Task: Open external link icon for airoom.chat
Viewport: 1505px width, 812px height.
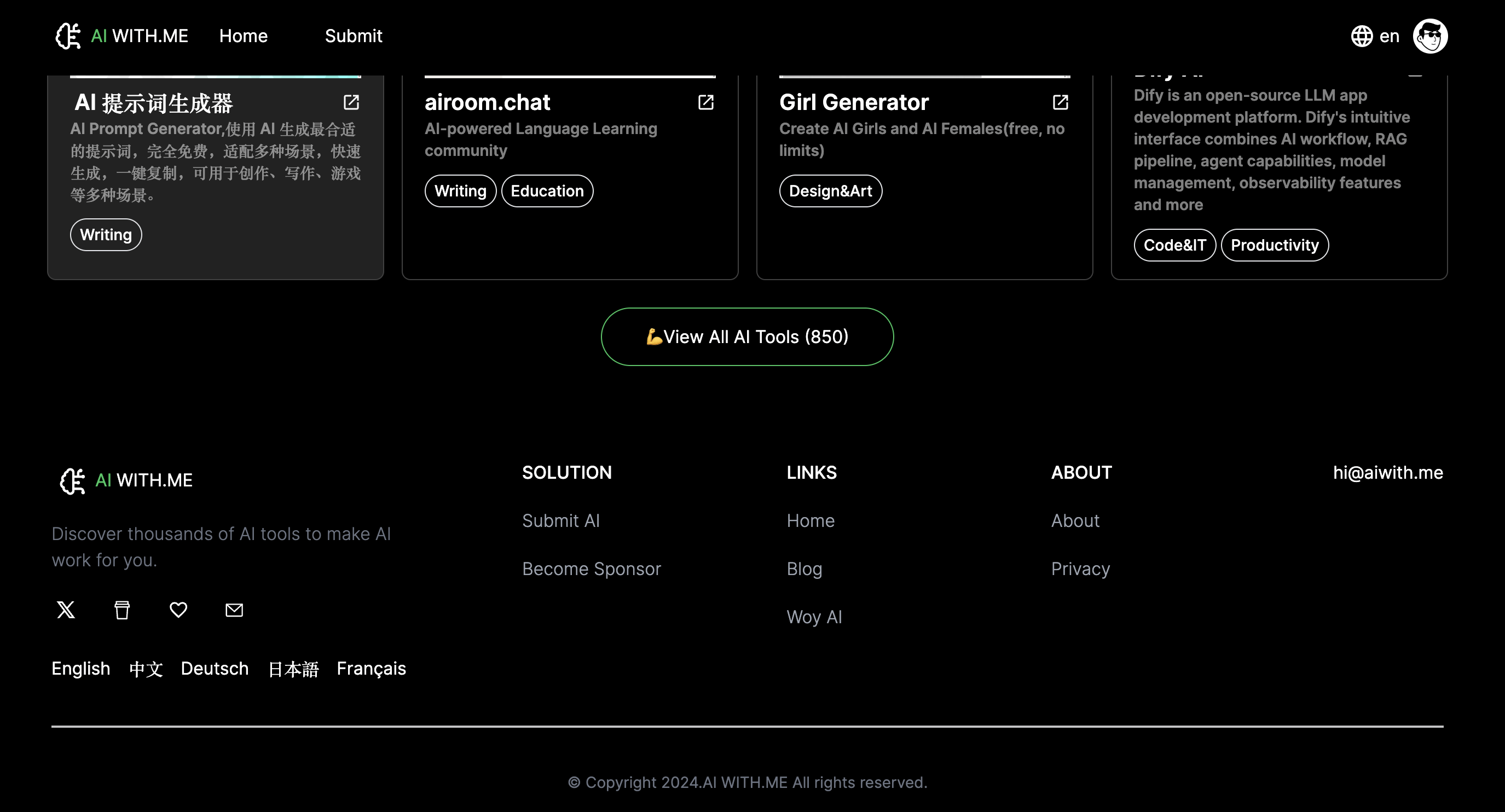Action: pos(706,102)
